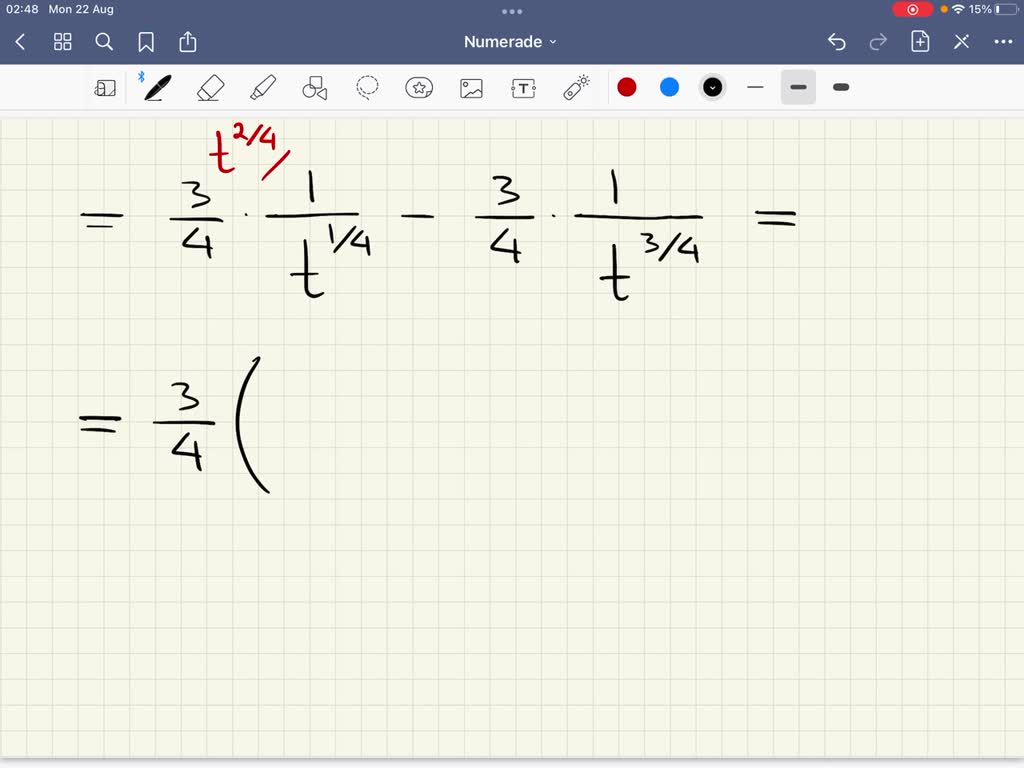Undo the last stroke
Viewport: 1024px width, 768px height.
(837, 41)
